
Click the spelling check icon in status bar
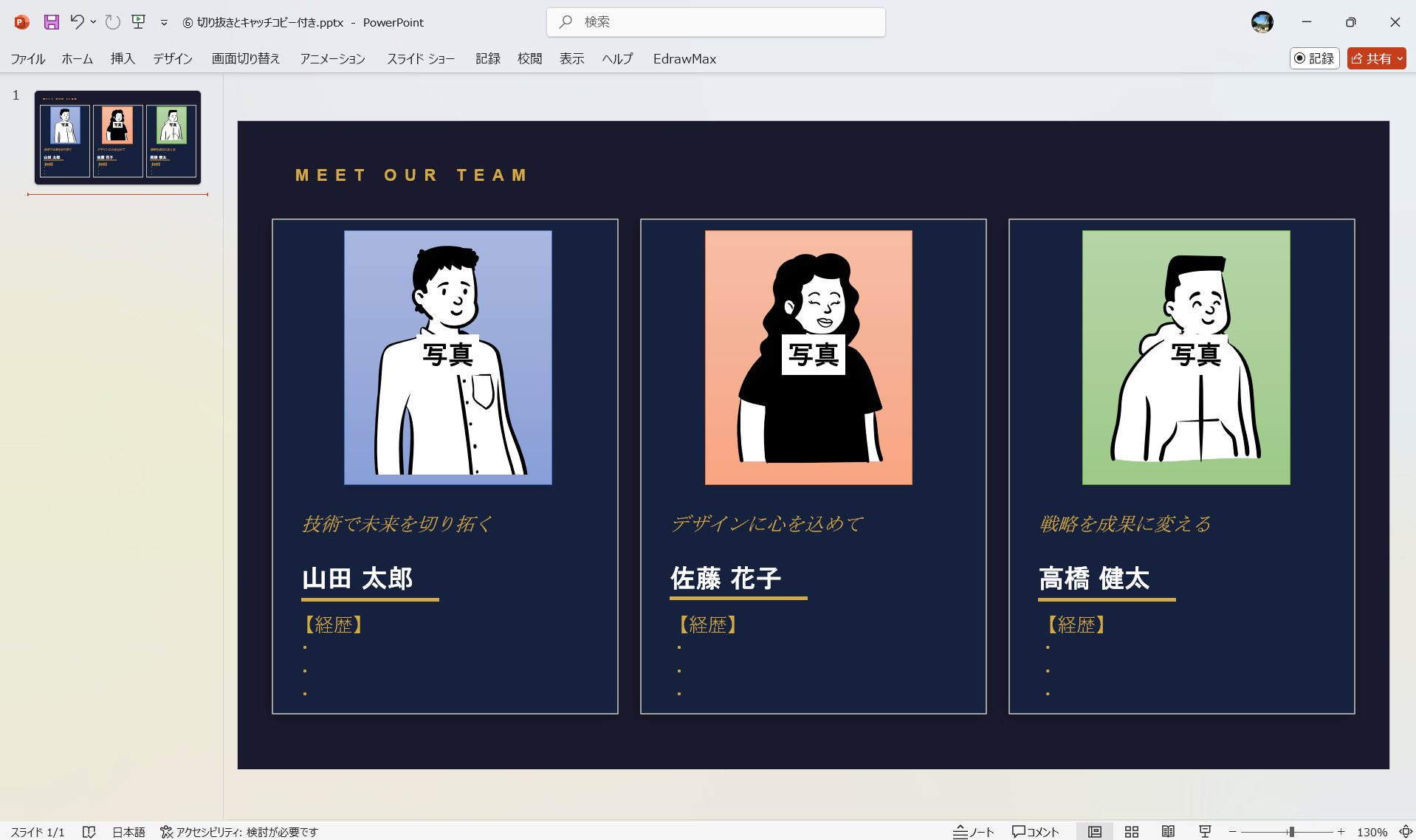click(89, 832)
